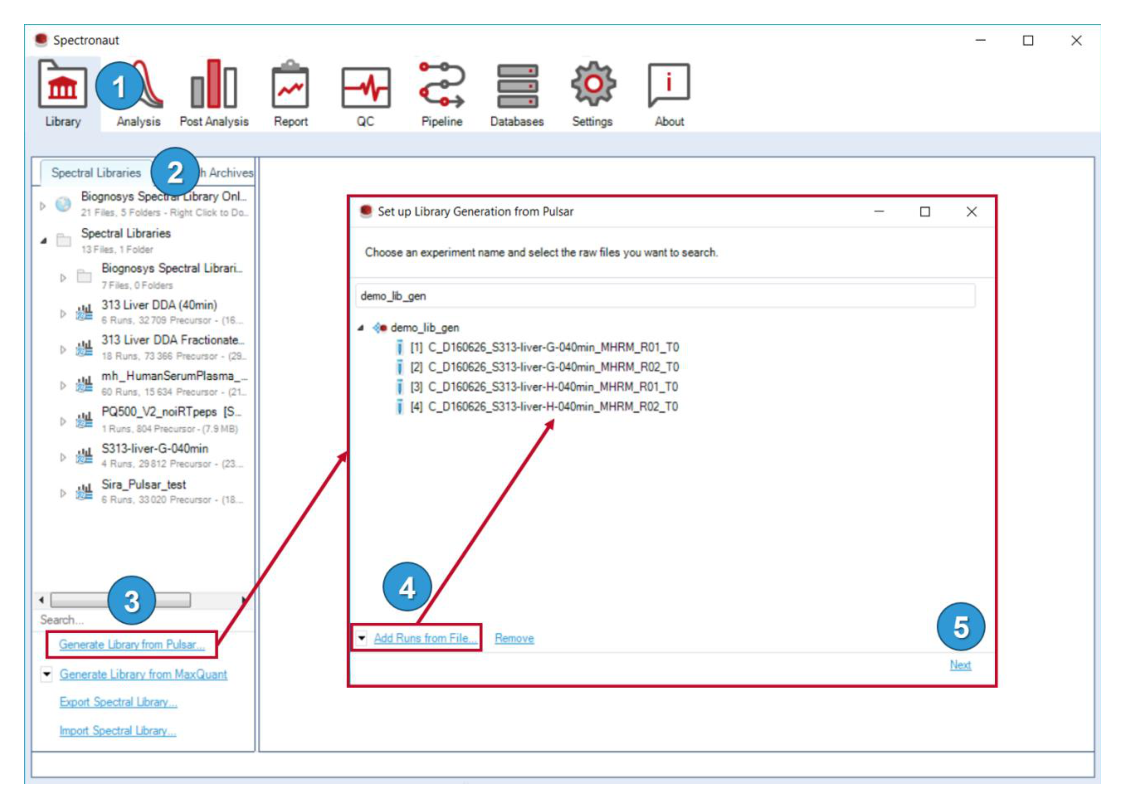Open the Report clipboard icon
Screen dimensions: 1126x808
[x=290, y=85]
